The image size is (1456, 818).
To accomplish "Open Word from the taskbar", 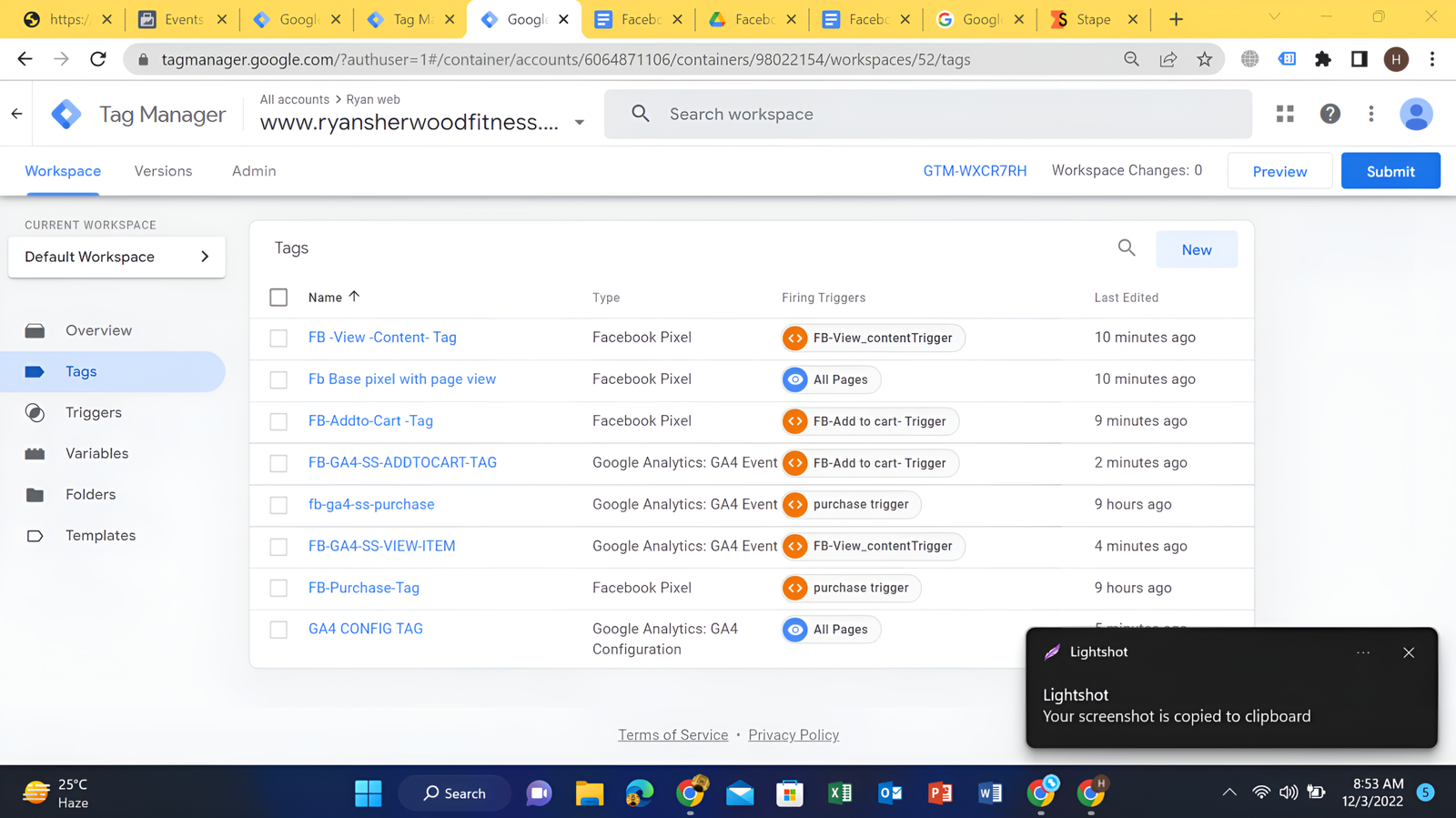I will (x=990, y=793).
